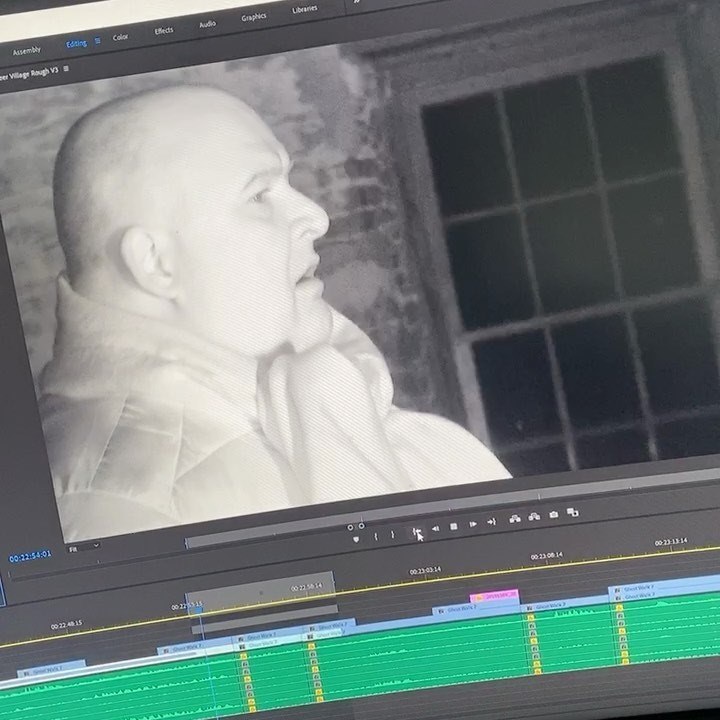Select the leftmost Ghost Walk 7 video clip
Image resolution: width=720 pixels, height=720 pixels.
(51, 670)
